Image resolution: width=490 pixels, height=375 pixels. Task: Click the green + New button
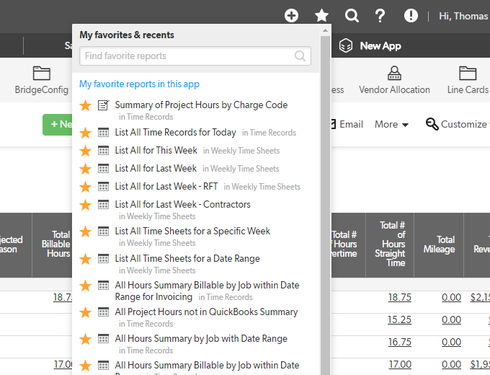57,125
